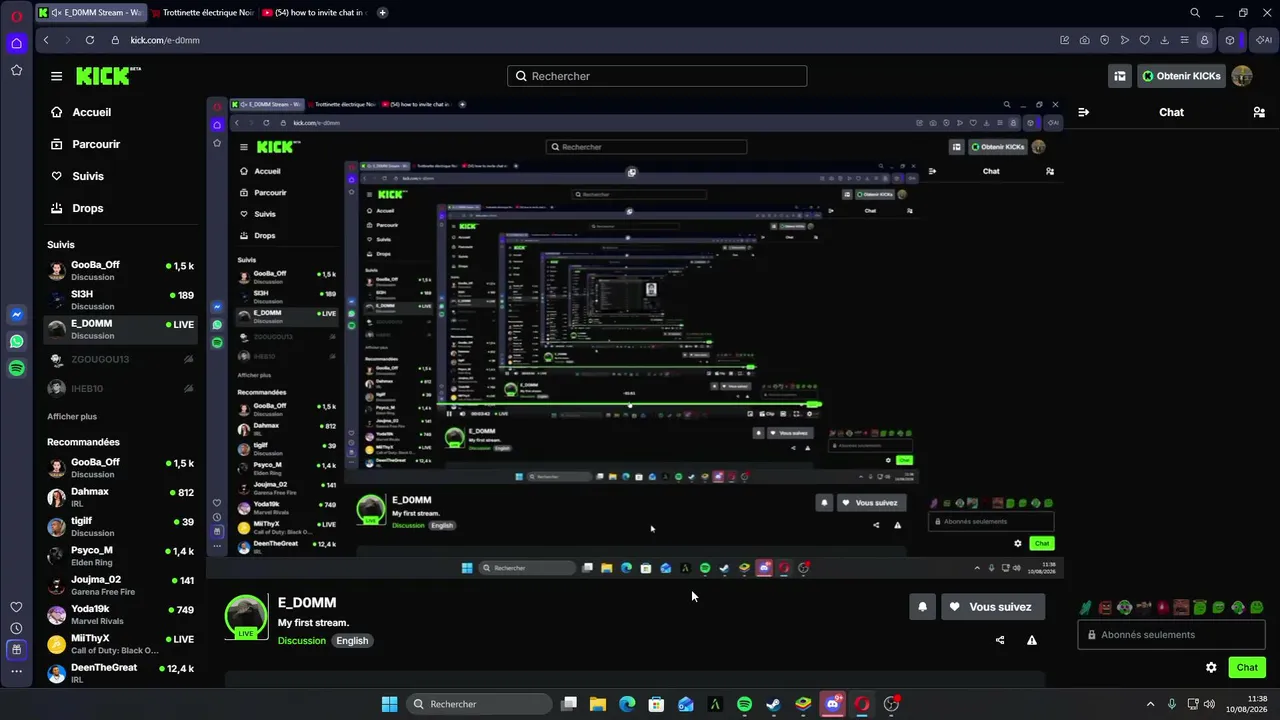Report the stream with the warning icon
The height and width of the screenshot is (720, 1280).
point(1032,640)
